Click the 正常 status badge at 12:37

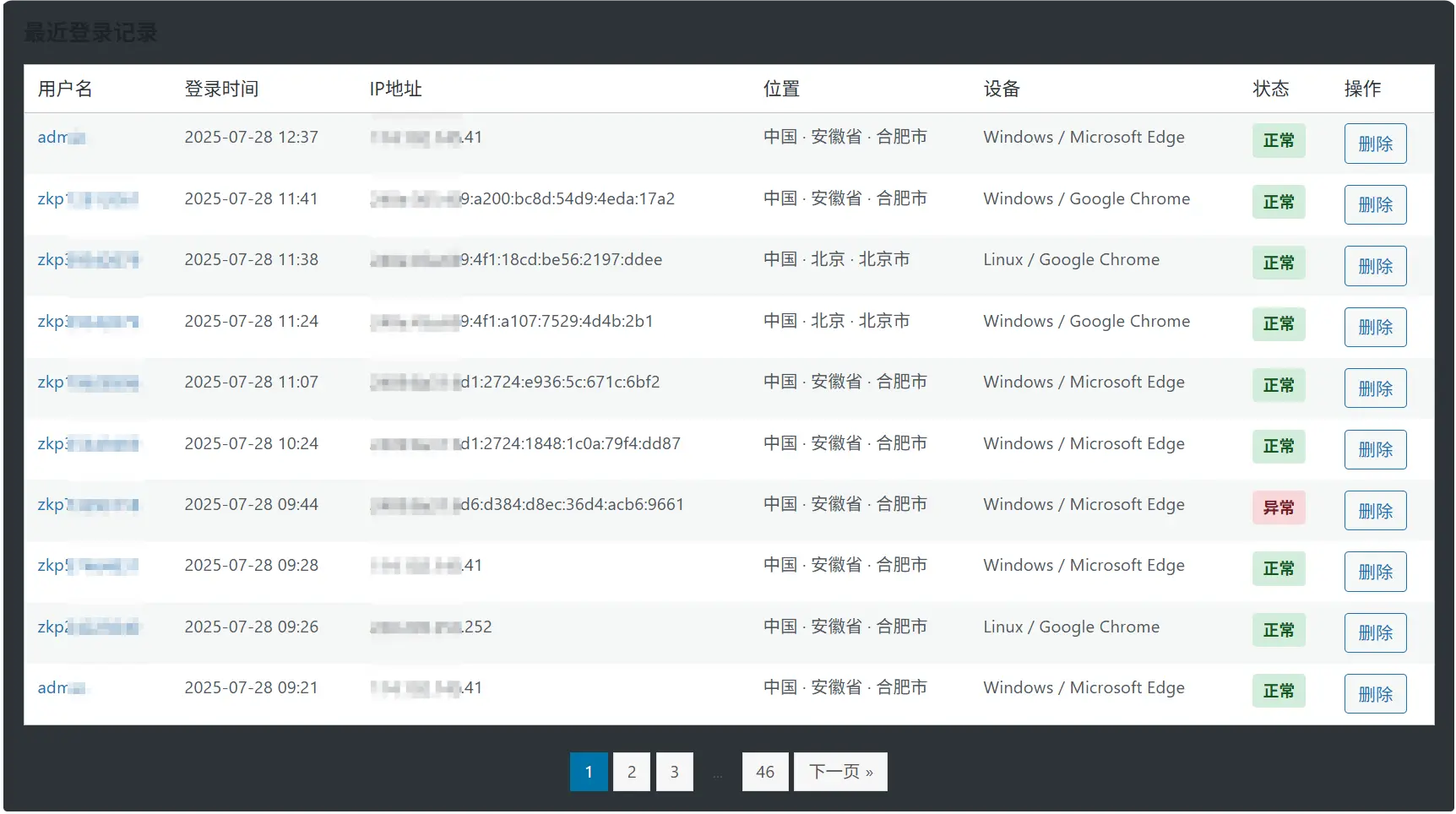click(1279, 140)
